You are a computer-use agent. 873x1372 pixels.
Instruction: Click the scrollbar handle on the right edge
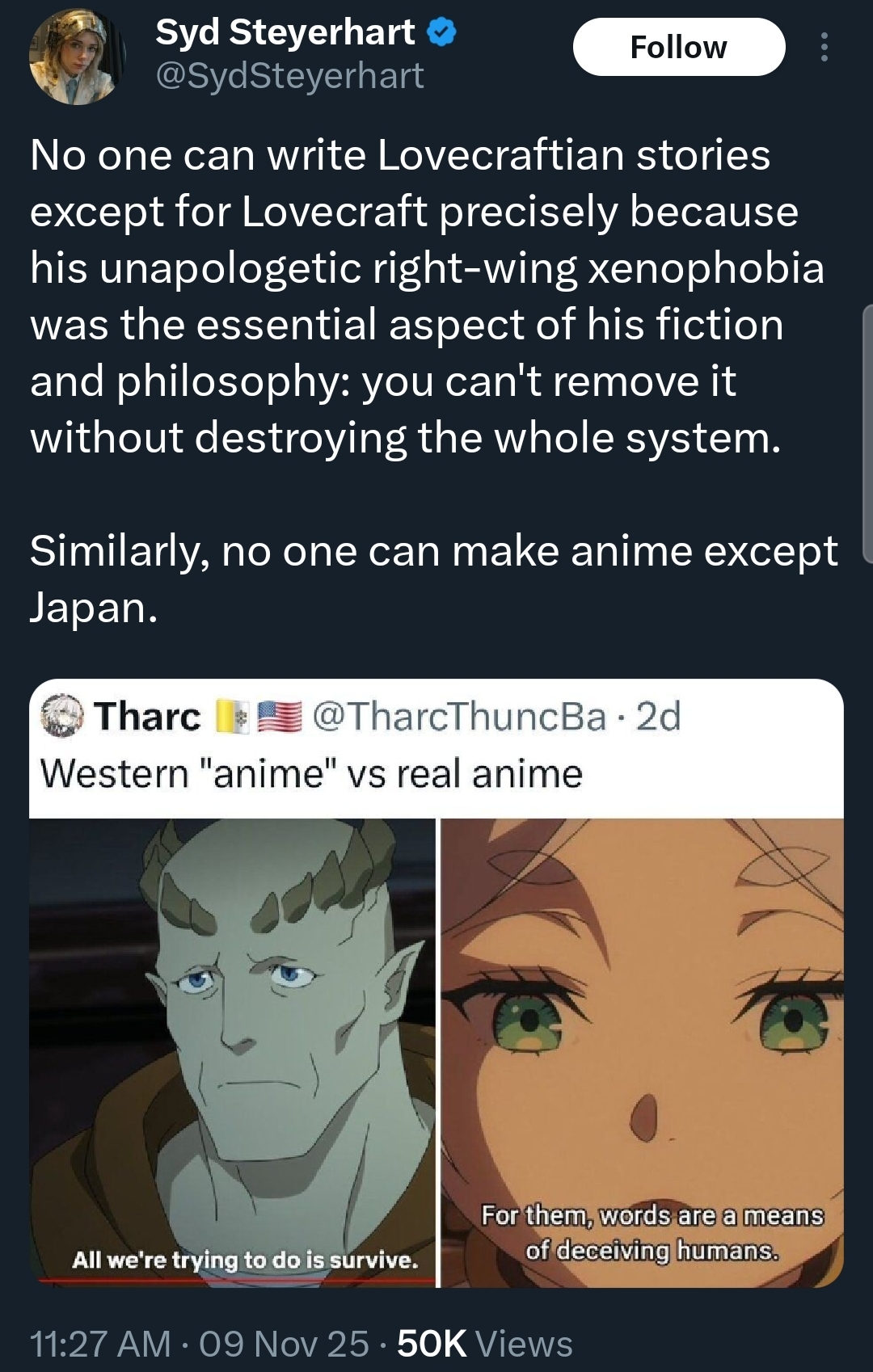pos(867,433)
